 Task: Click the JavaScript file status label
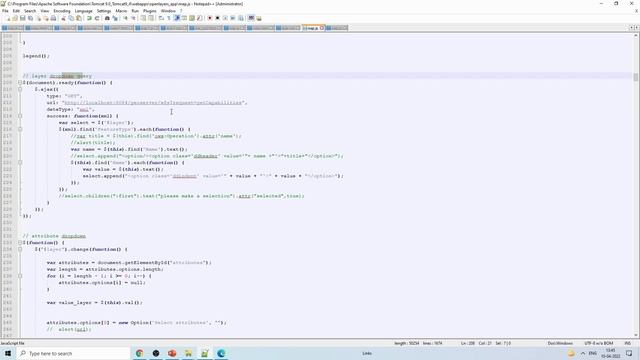[x=12, y=343]
